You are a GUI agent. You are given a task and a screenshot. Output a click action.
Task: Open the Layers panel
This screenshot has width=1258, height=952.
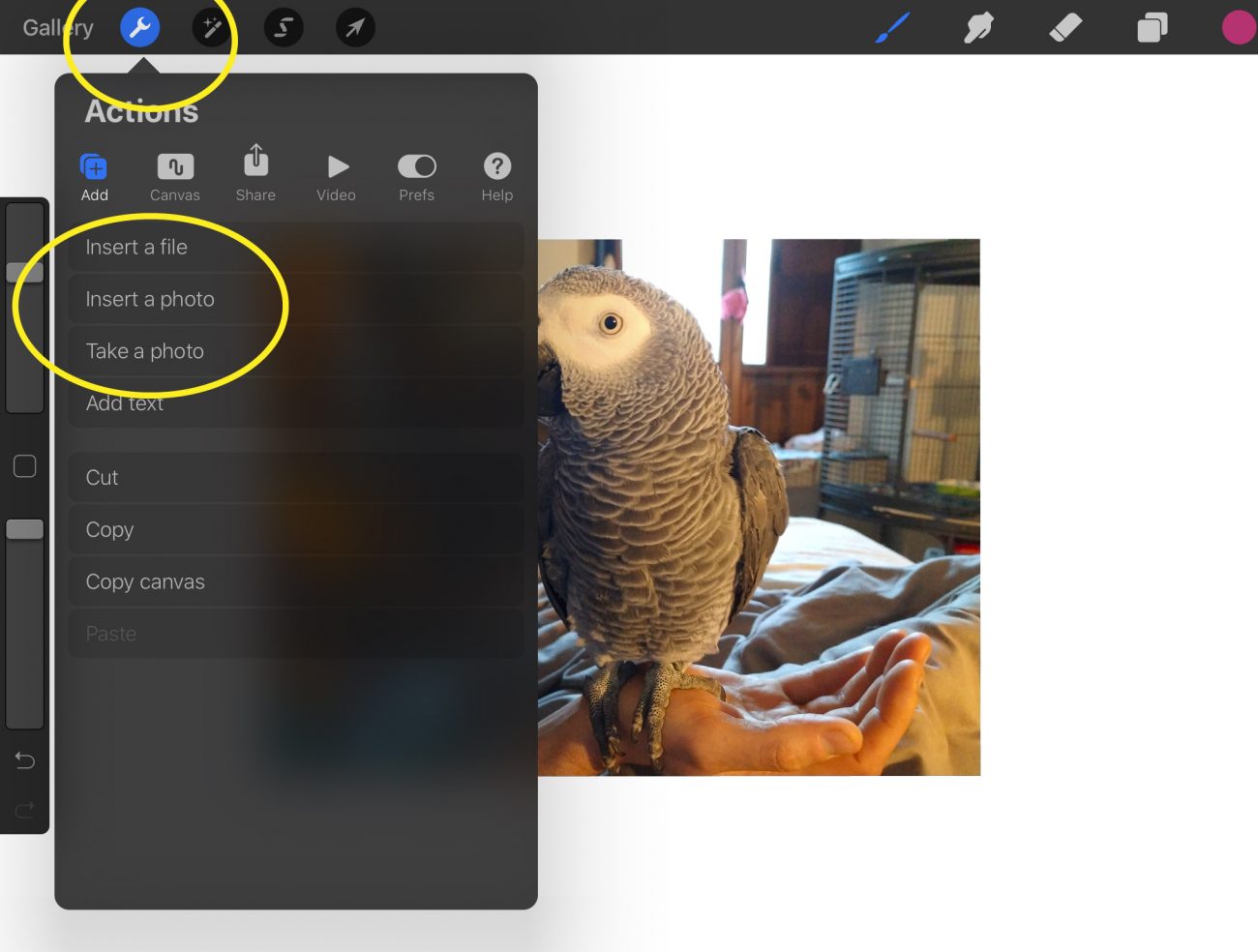[x=1152, y=28]
